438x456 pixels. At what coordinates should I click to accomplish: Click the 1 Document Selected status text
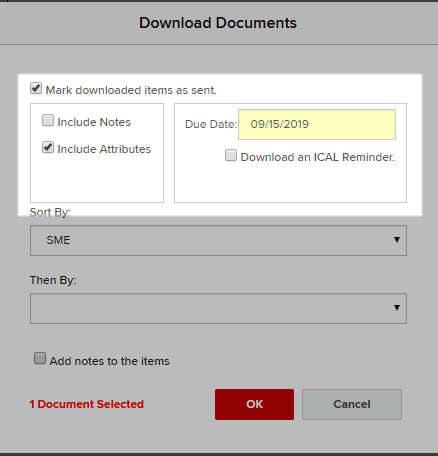(87, 404)
